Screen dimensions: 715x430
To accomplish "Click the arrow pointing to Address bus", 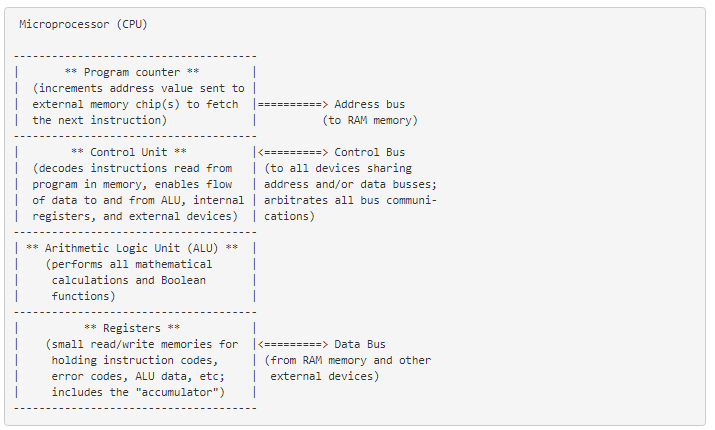I will click(293, 104).
